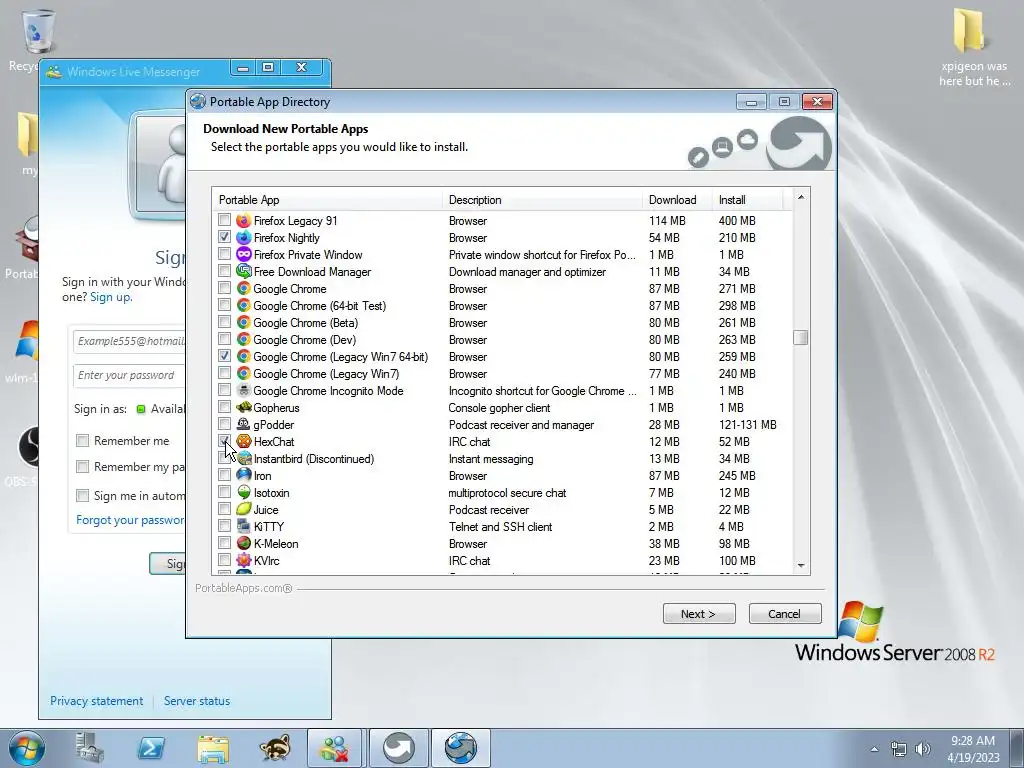Click the Firefox Nightly icon
The image size is (1024, 768).
click(x=244, y=238)
